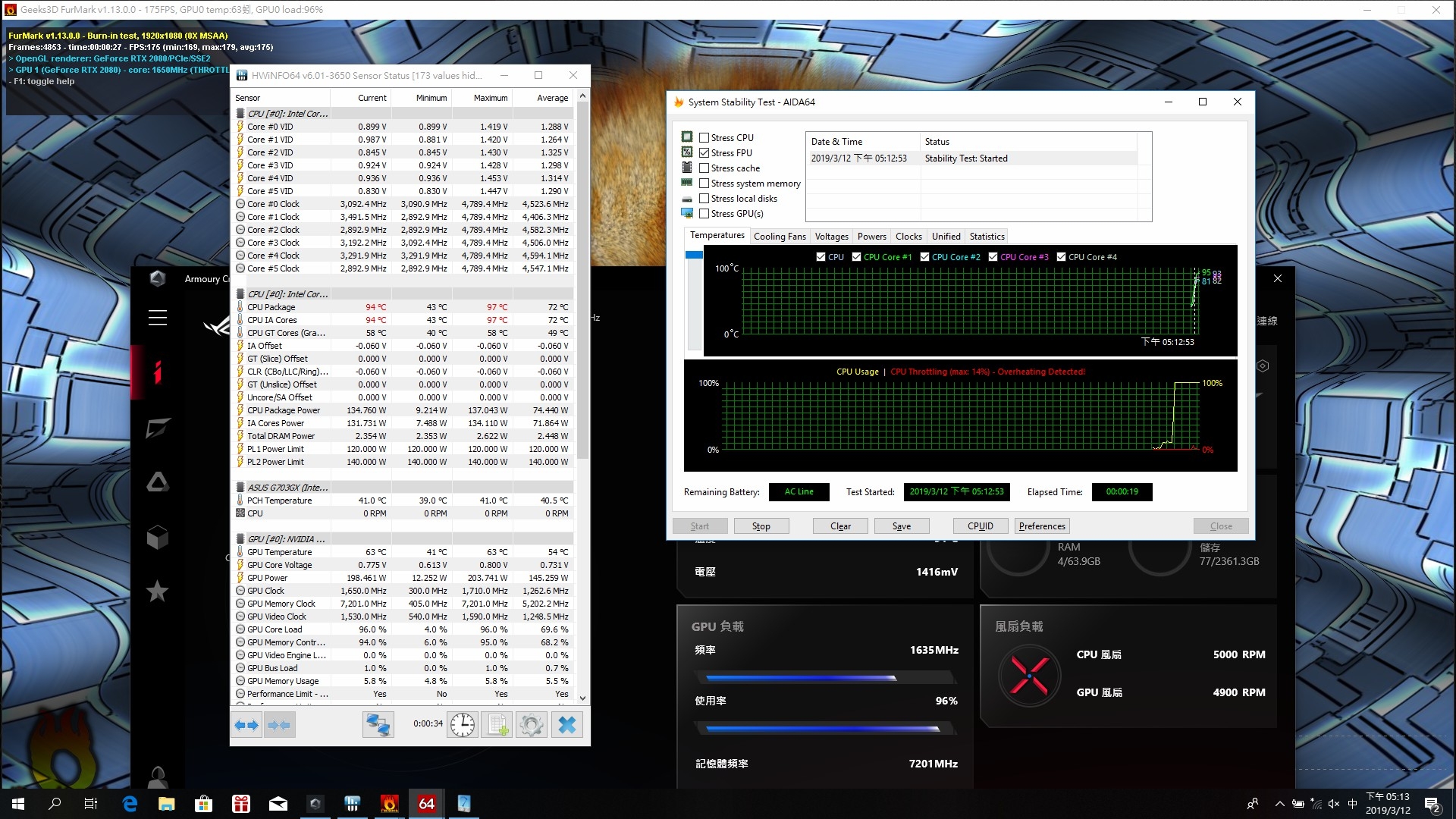This screenshot has height=819, width=1456.
Task: Click Armoury Crate user profile icon
Action: coord(158,777)
